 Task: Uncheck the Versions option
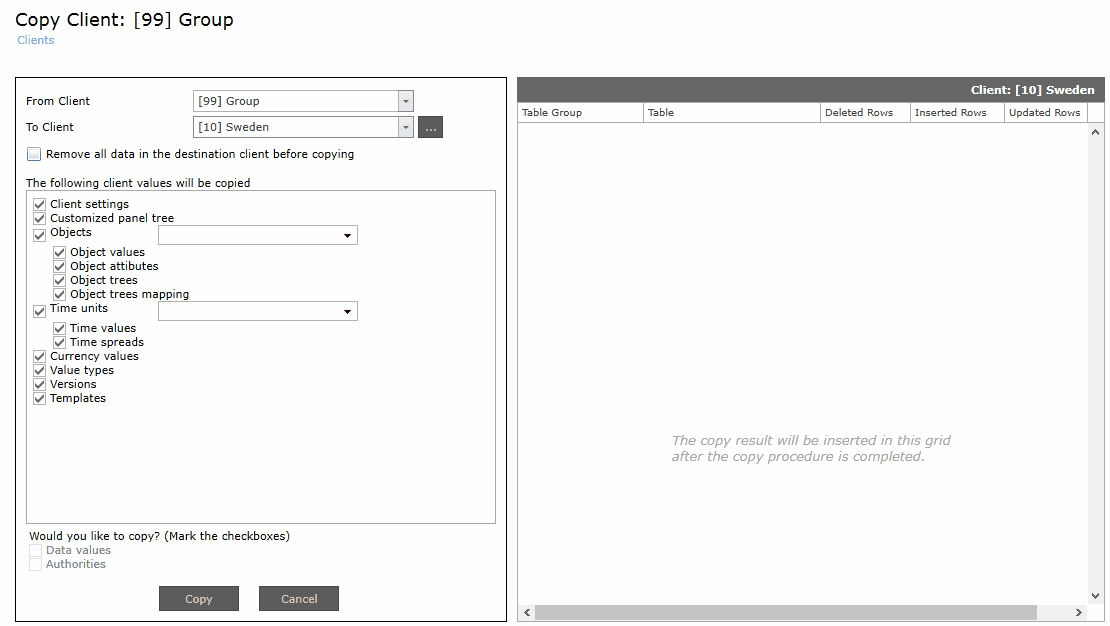click(x=39, y=384)
